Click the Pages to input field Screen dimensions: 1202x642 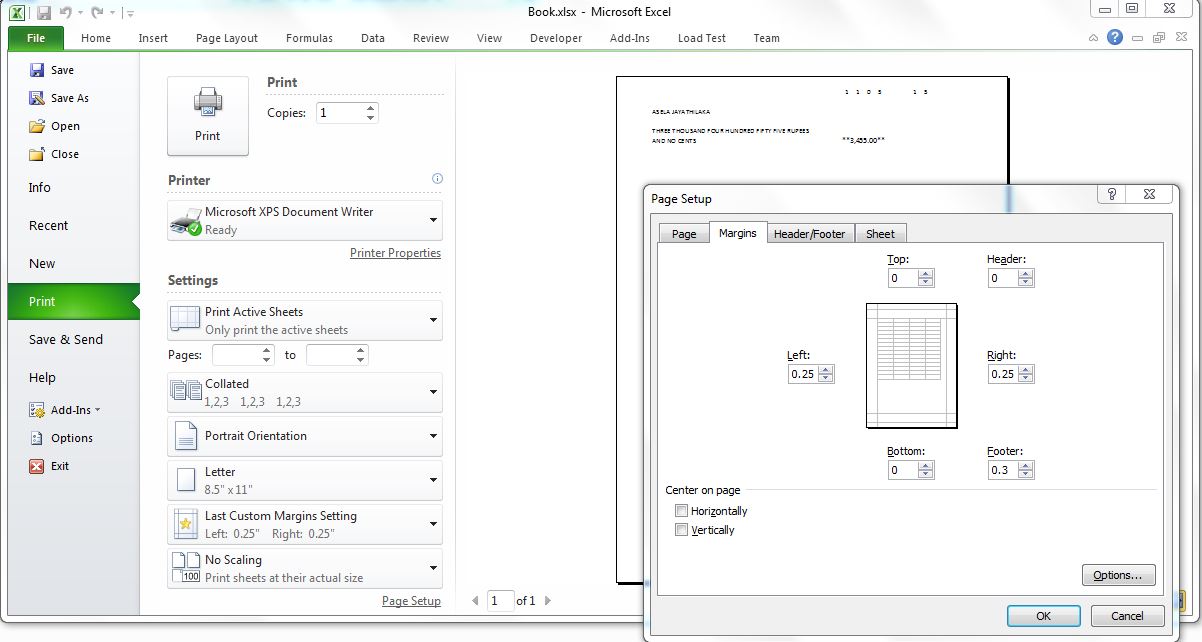(x=331, y=355)
